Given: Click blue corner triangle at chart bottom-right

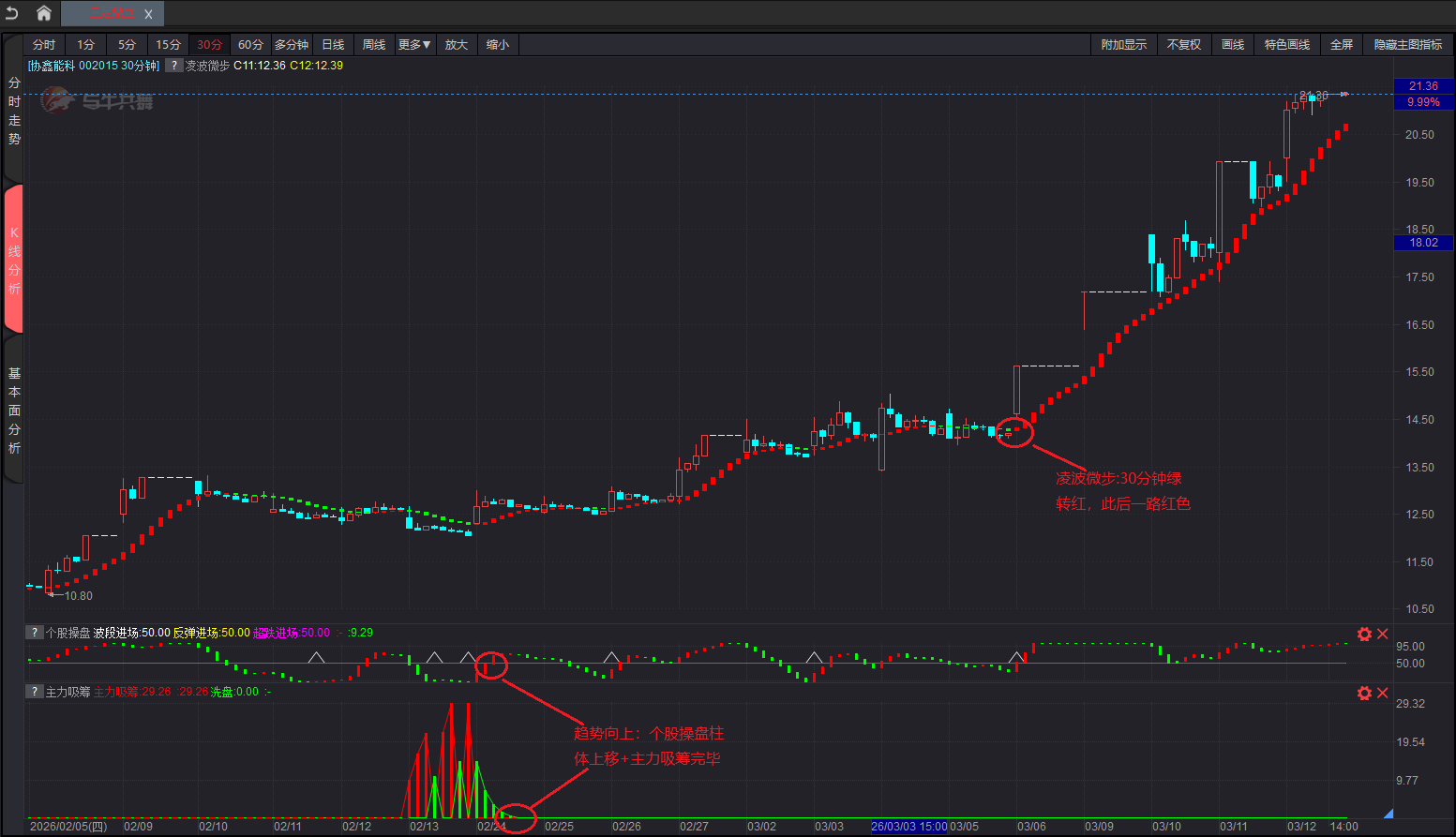Looking at the screenshot, I should click(x=1388, y=814).
